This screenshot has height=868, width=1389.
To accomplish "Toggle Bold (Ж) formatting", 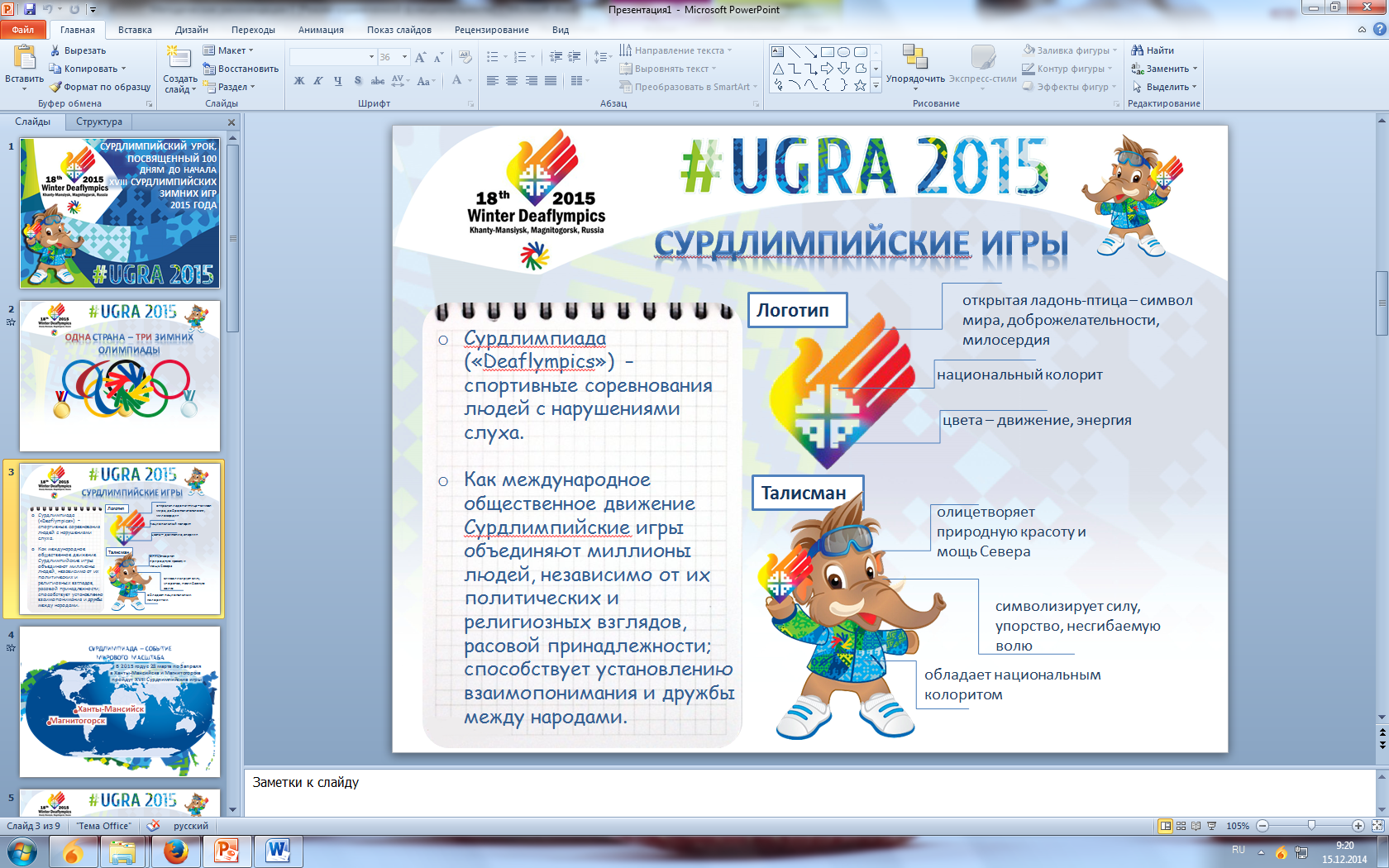I will click(x=299, y=80).
